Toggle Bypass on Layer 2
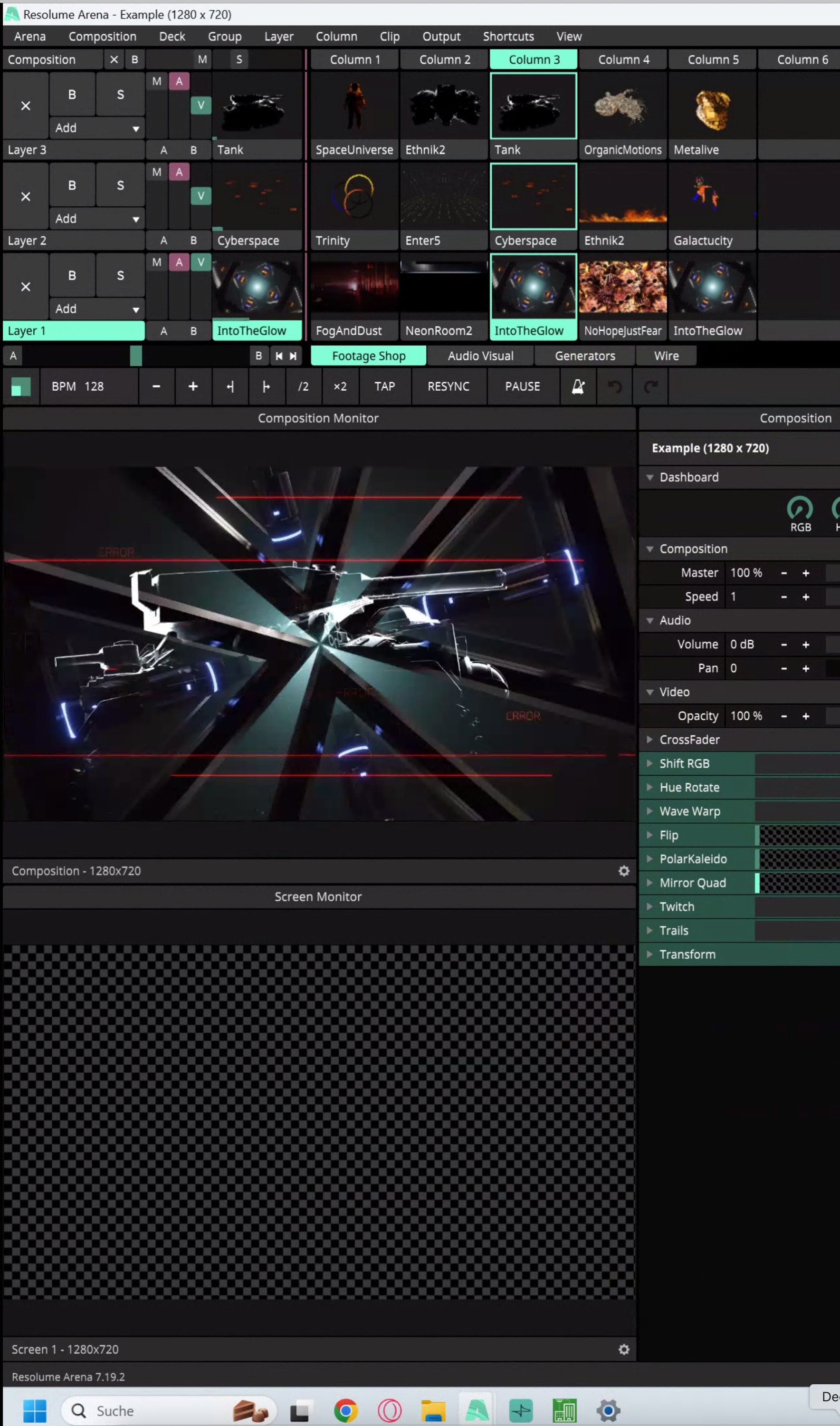This screenshot has height=1426, width=840. point(72,185)
